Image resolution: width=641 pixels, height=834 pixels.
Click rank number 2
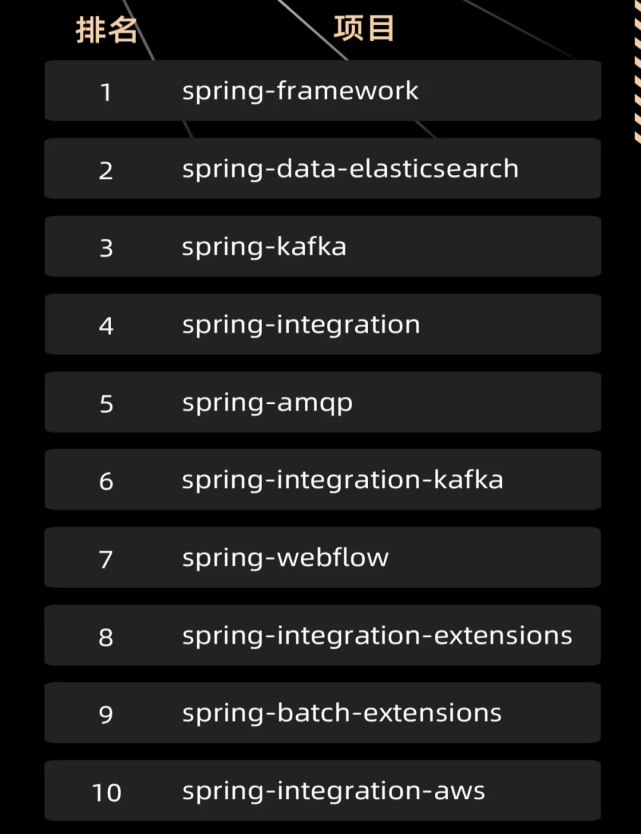coord(106,170)
